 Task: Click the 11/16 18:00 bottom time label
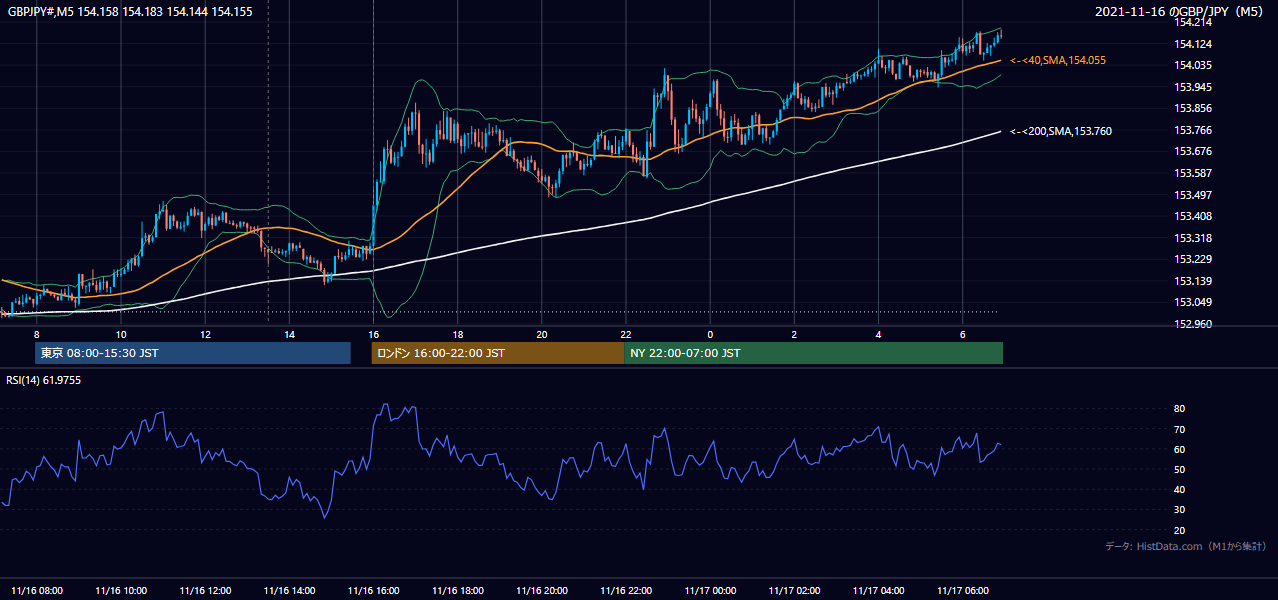pos(458,590)
